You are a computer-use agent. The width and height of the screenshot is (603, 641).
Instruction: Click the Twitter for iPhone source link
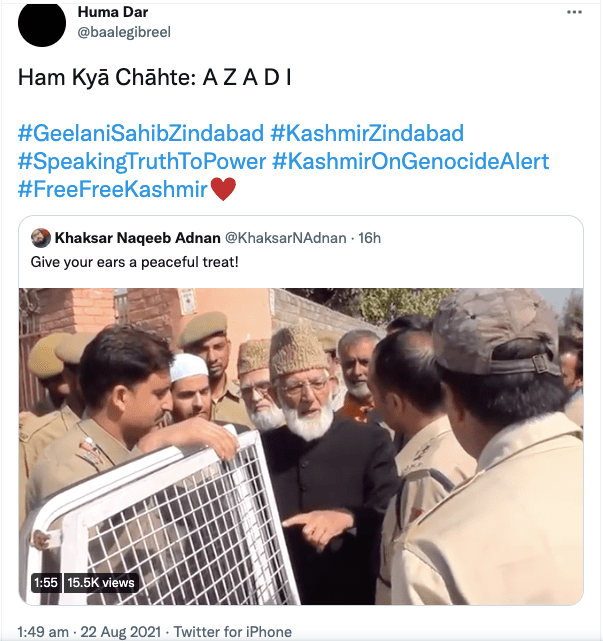tap(233, 631)
